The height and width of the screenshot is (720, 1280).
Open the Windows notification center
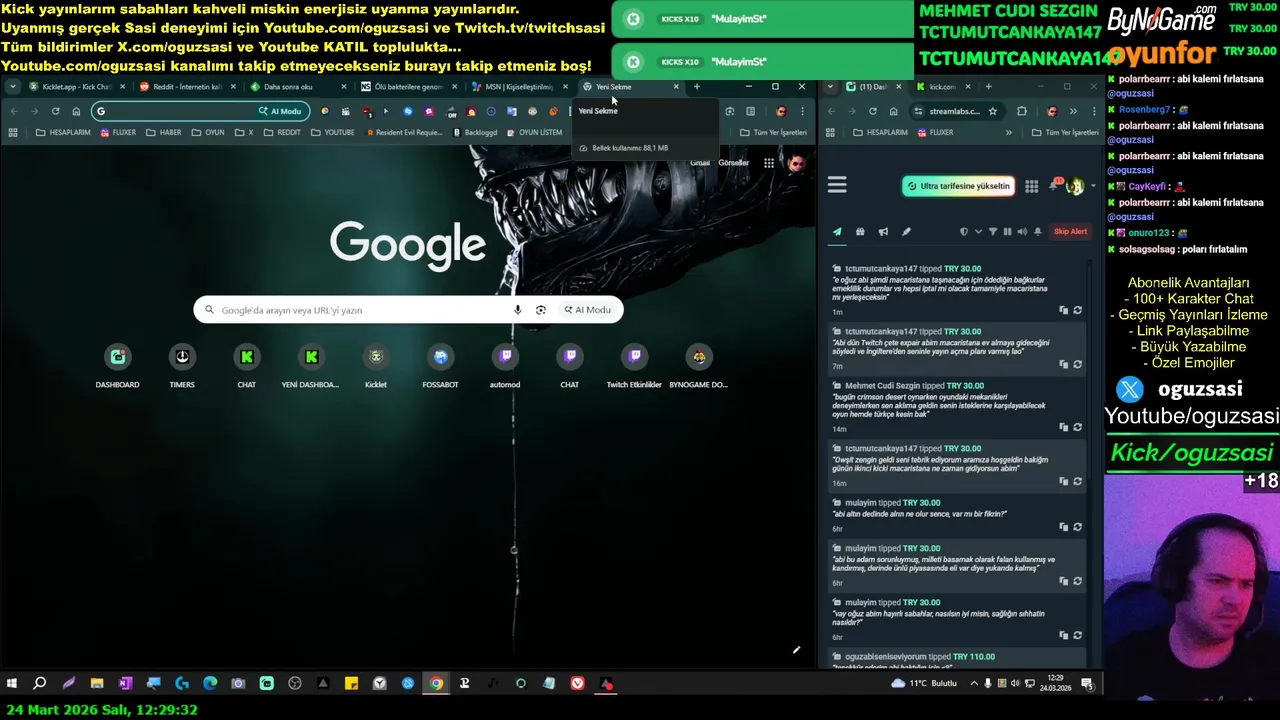tap(1087, 684)
